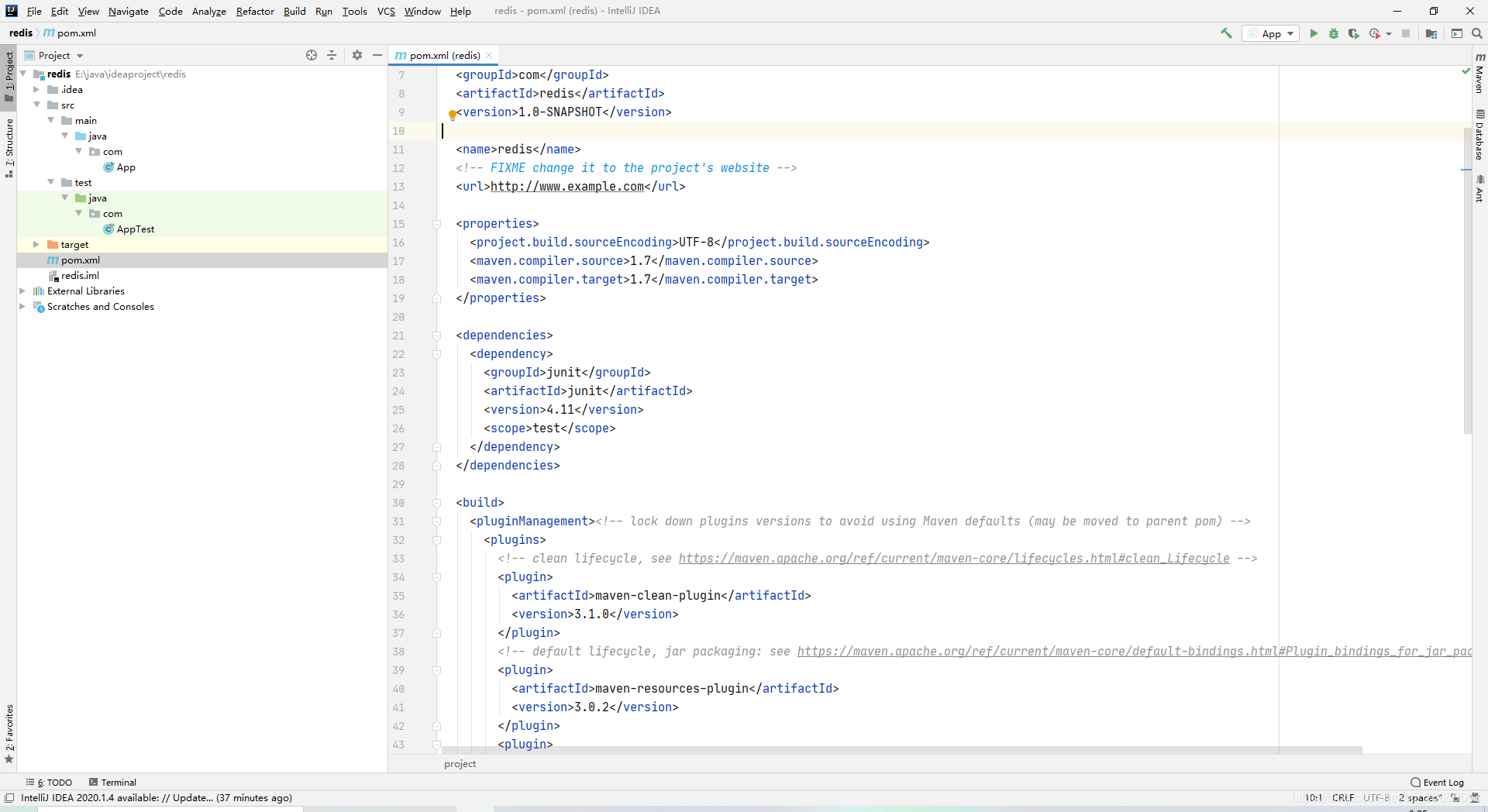Open the Navigate menu
Viewport: 1488px width, 812px height.
click(x=129, y=11)
